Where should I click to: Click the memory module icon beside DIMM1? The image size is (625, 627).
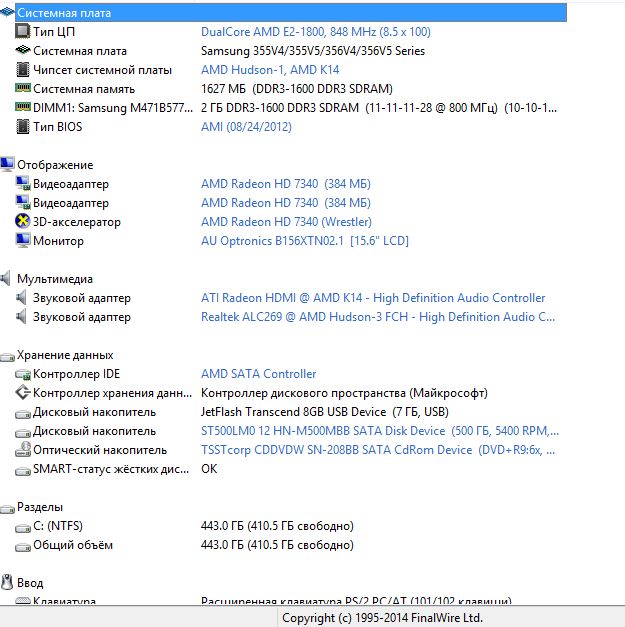coord(22,107)
